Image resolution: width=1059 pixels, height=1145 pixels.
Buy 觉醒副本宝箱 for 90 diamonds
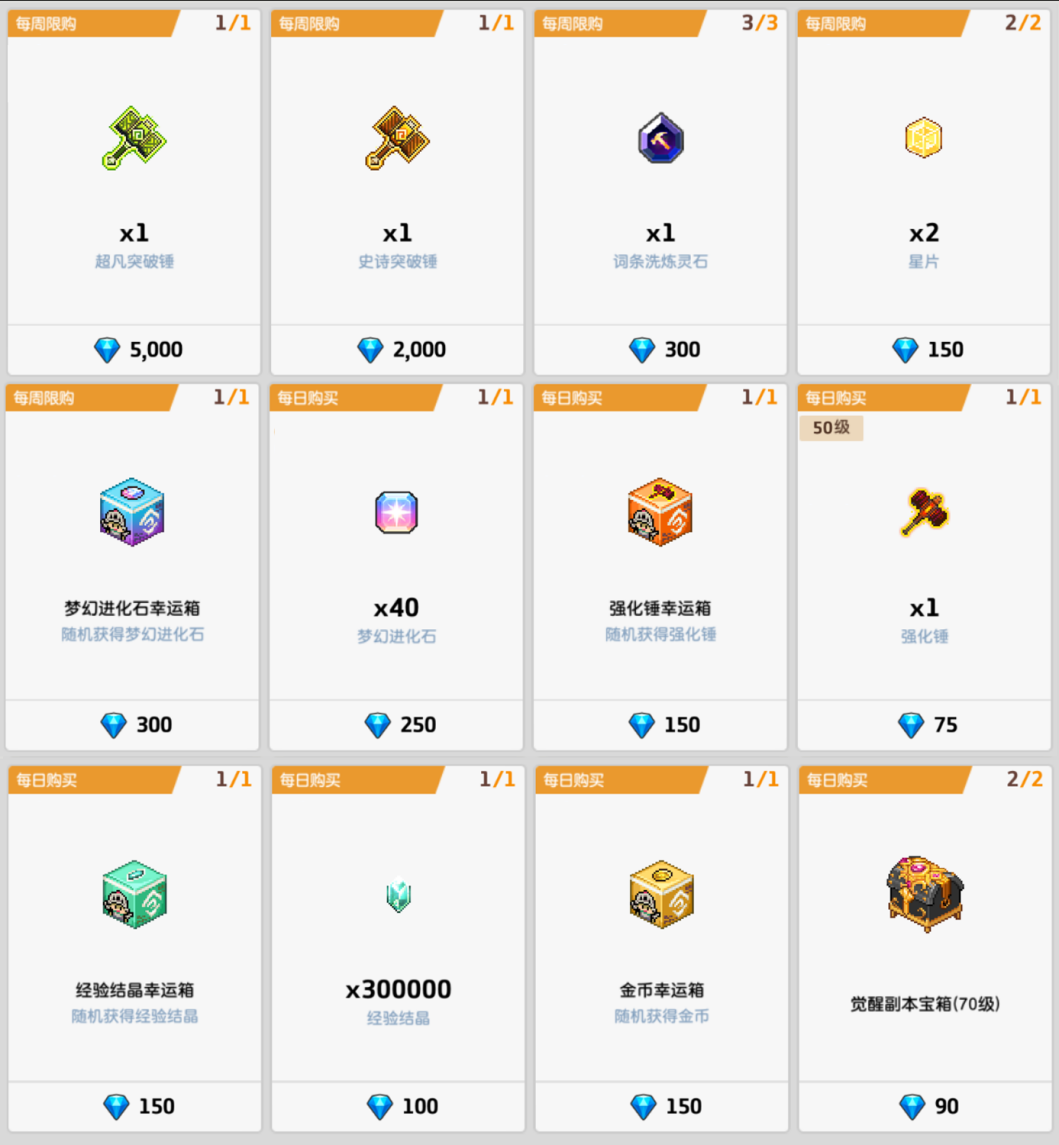925,1106
